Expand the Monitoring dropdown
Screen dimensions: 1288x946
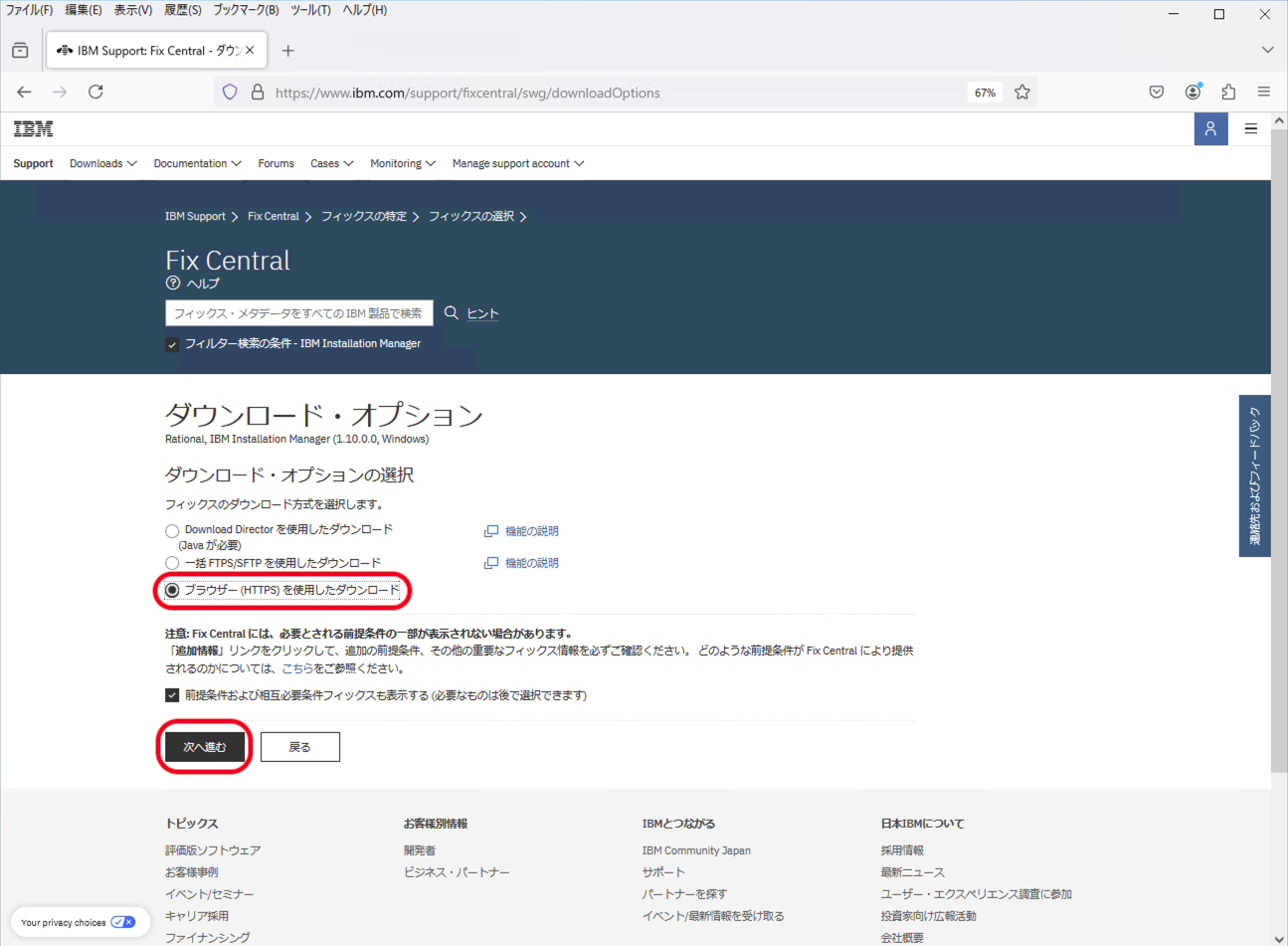tap(403, 163)
